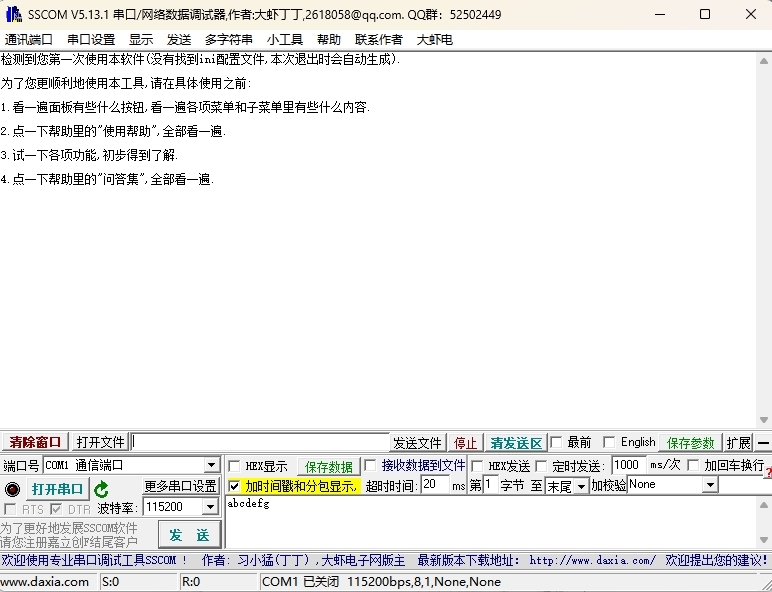Open the 多字符串 menu
Image resolution: width=772 pixels, height=592 pixels.
click(228, 39)
